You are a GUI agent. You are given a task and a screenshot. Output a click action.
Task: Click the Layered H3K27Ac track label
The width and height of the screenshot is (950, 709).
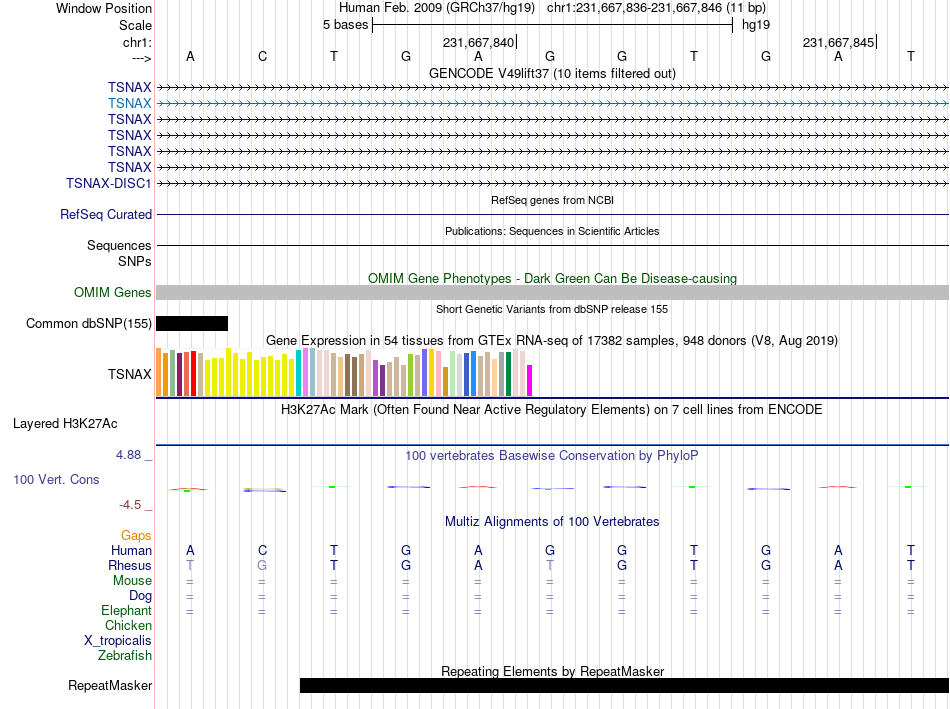65,424
